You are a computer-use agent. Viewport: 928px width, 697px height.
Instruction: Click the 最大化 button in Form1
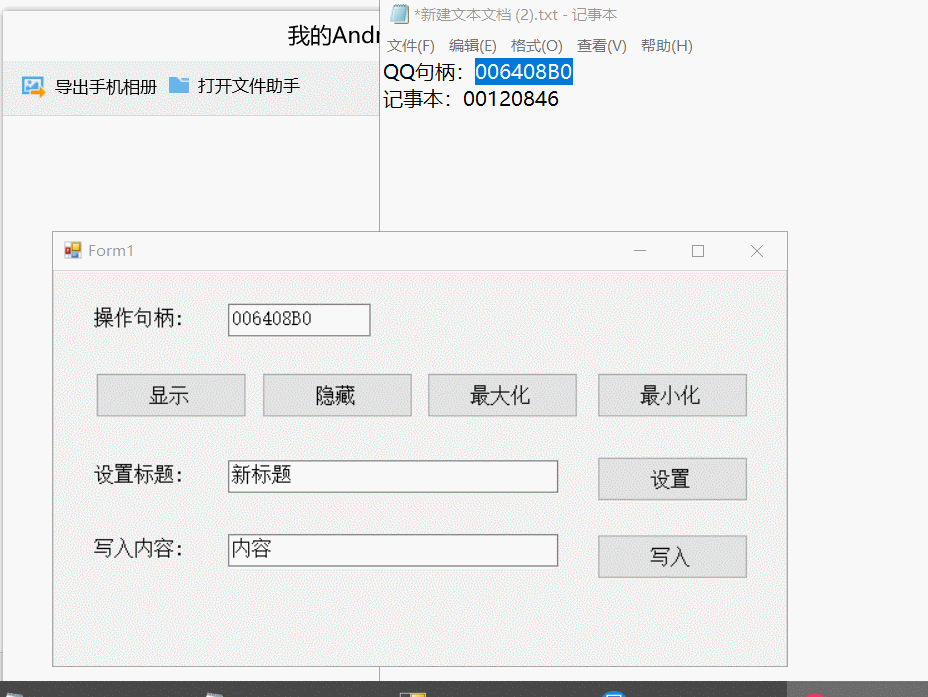click(502, 395)
